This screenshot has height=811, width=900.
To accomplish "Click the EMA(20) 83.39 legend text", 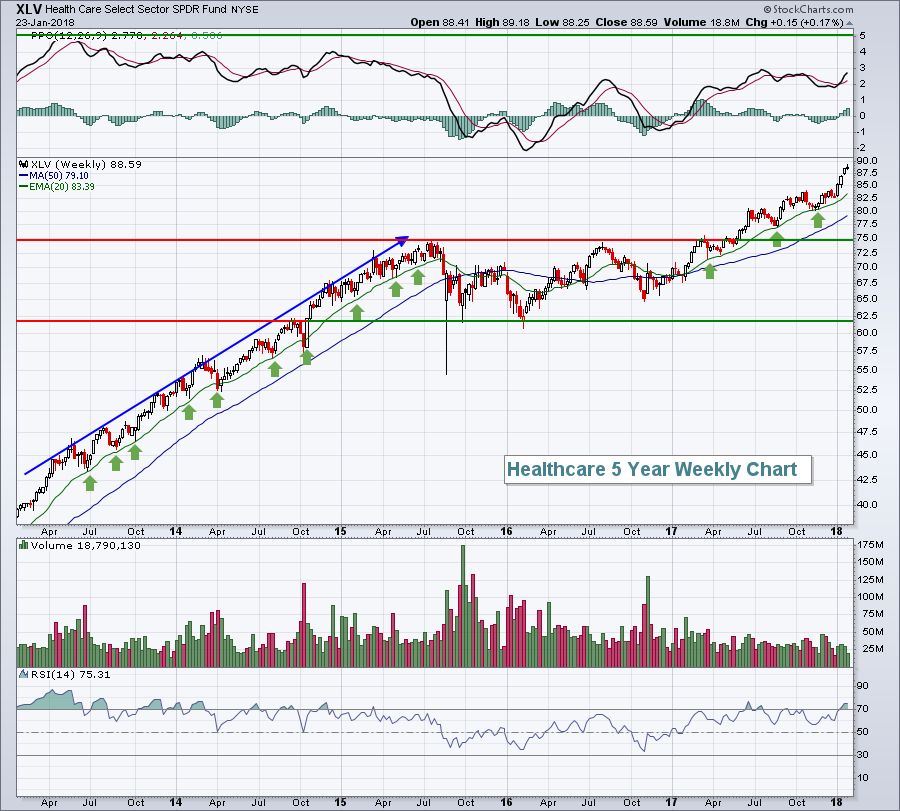I will (62, 187).
